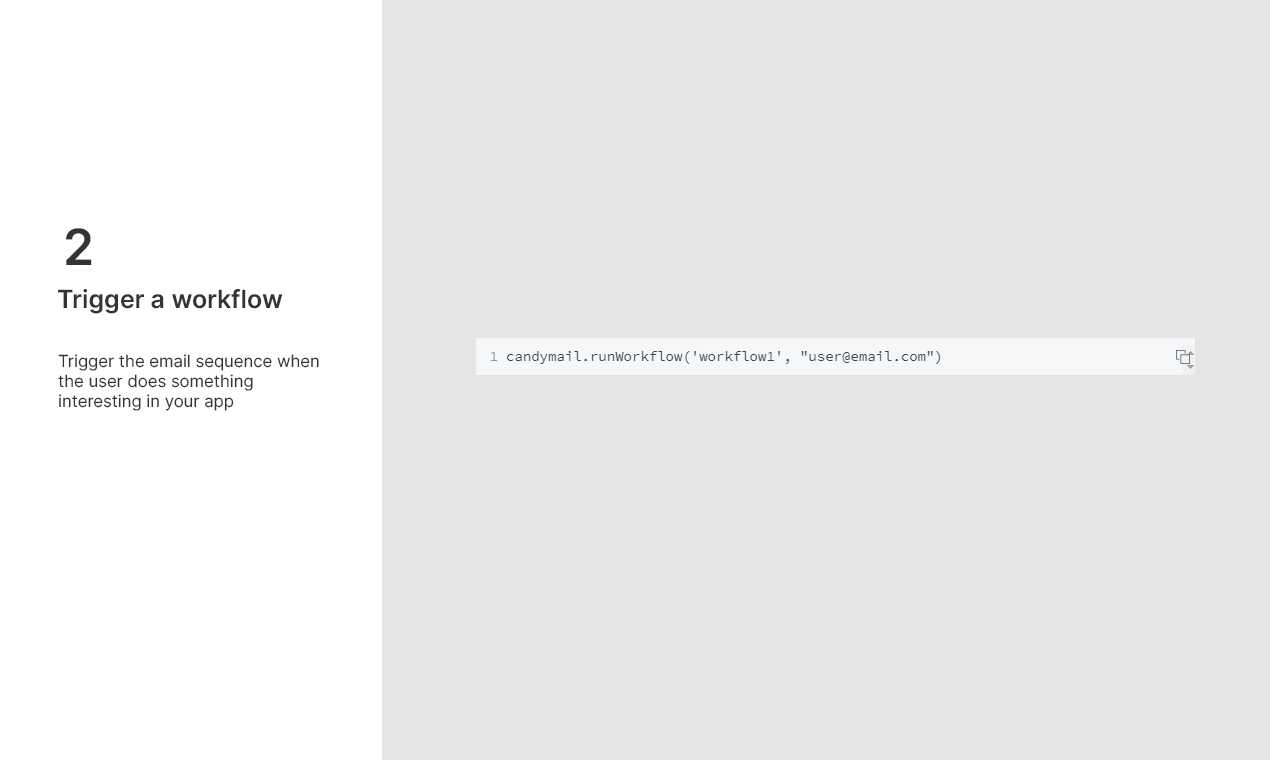Viewport: 1270px width, 760px height.
Task: Copy the runWorkflow code snippet
Action: click(1184, 357)
